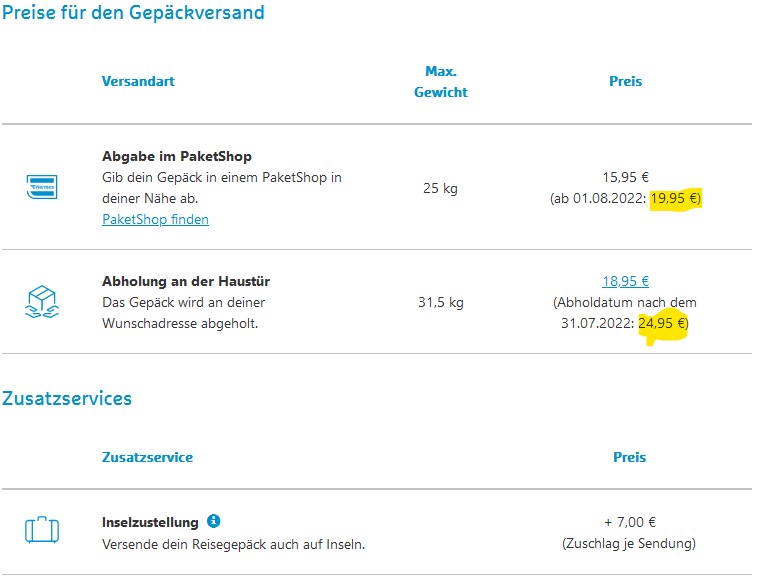Click the shipping table 'Preis' header
The image size is (758, 583).
click(x=625, y=81)
